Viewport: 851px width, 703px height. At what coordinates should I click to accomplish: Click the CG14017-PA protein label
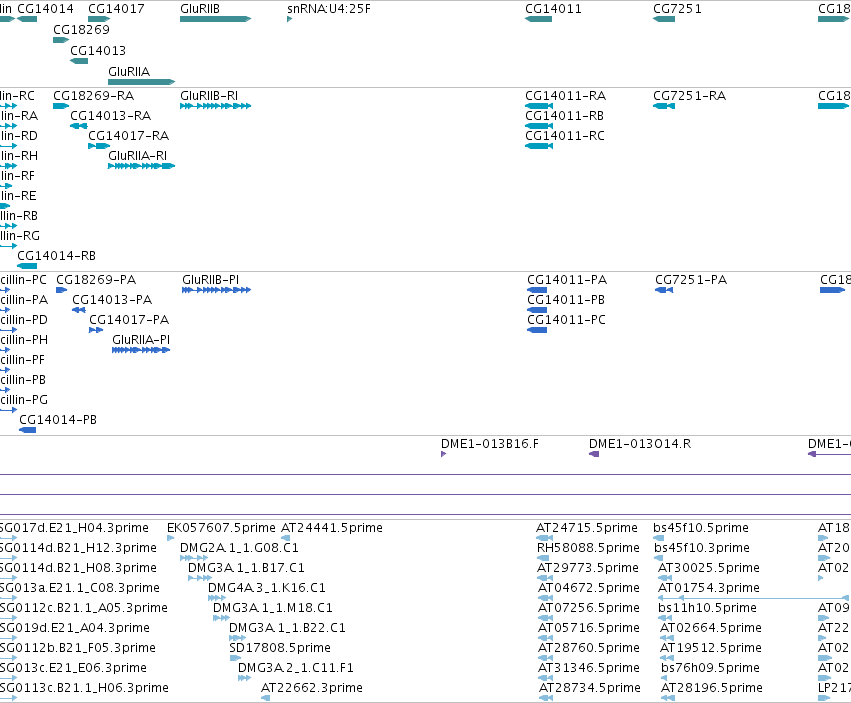(129, 320)
